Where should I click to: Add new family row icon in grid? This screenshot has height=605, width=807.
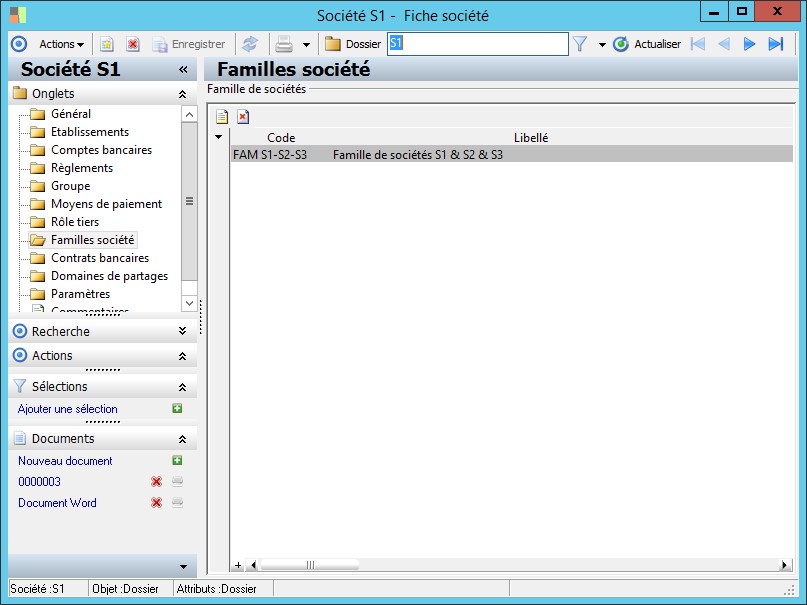pos(222,117)
